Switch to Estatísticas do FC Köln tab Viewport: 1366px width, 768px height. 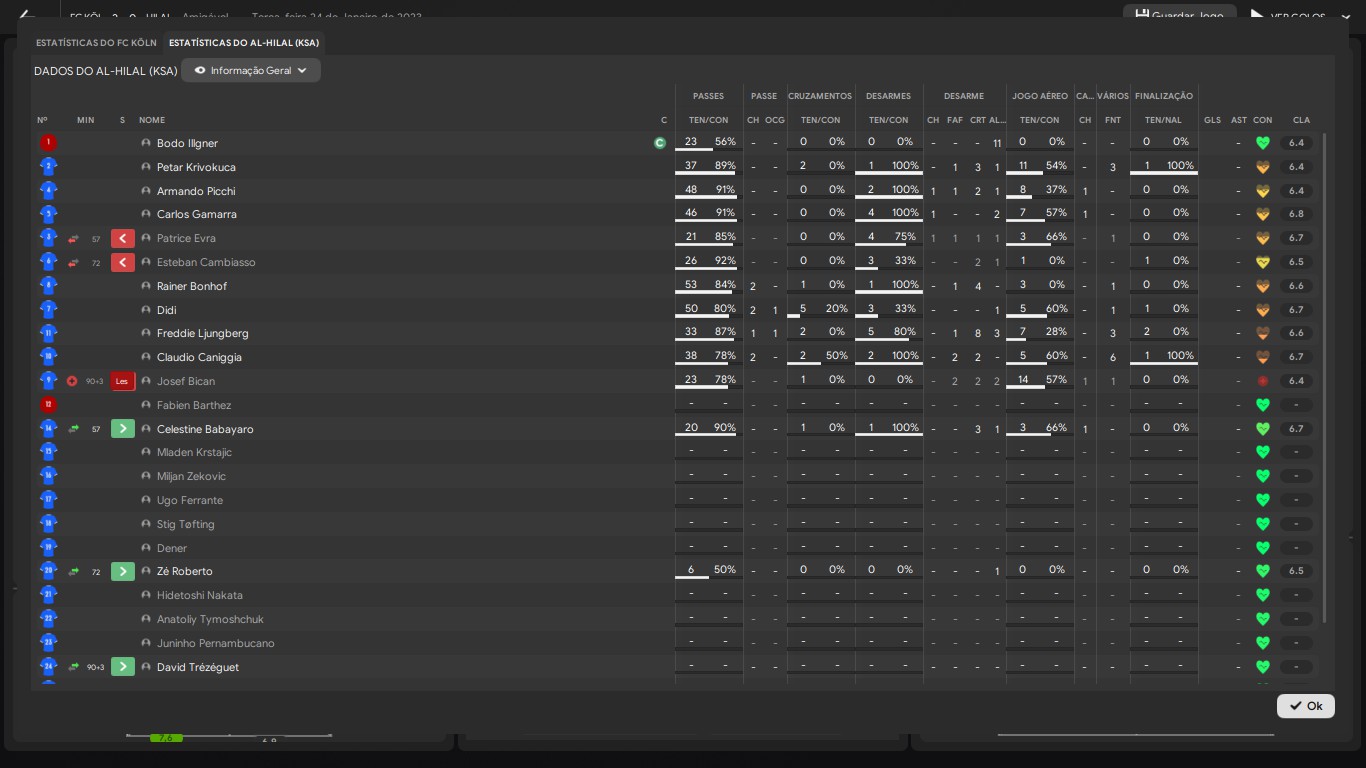96,43
